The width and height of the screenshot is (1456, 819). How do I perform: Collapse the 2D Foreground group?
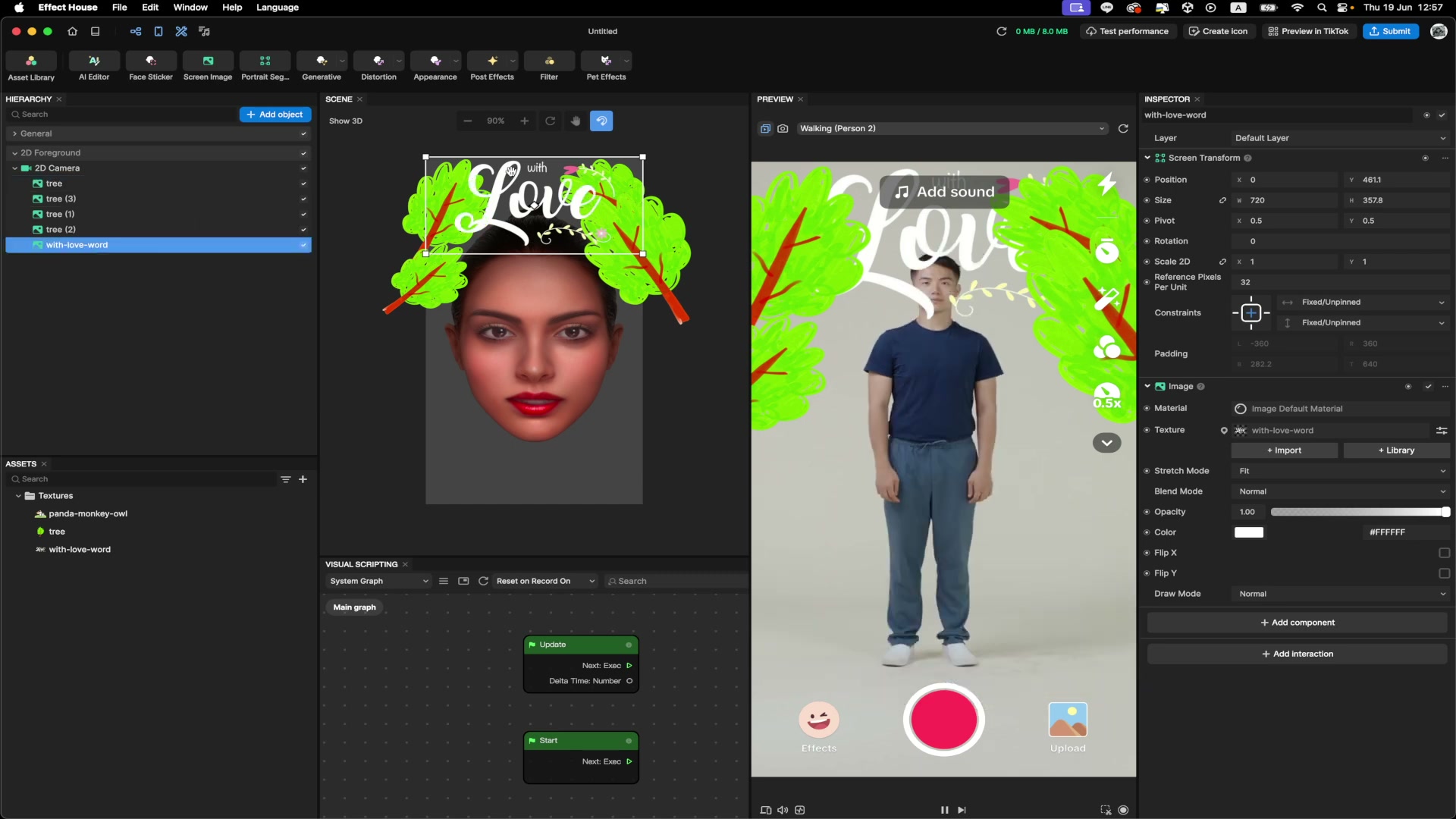(x=15, y=153)
